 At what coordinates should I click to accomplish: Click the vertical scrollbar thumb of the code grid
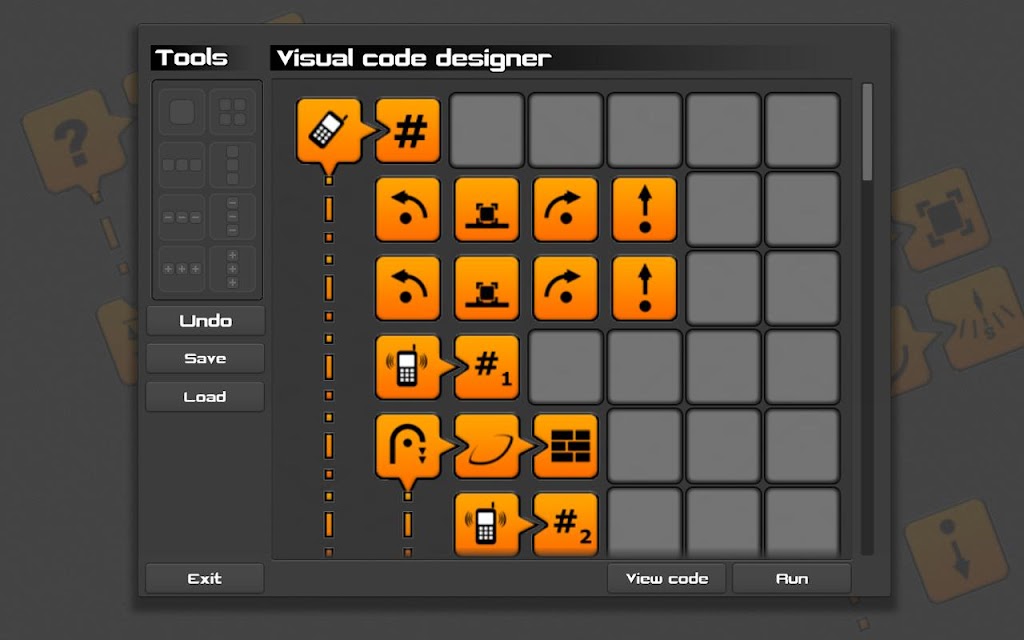click(x=867, y=132)
